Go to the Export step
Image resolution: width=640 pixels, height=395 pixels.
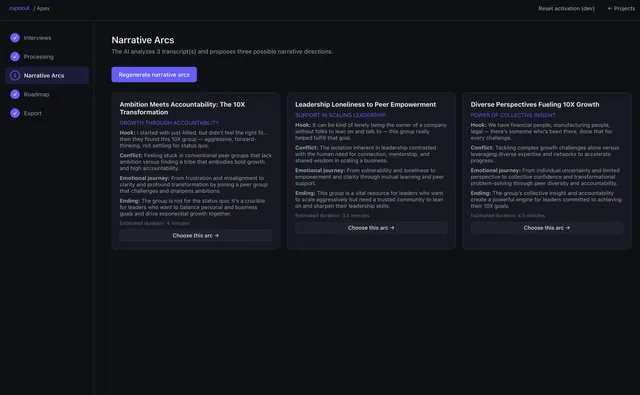click(47, 113)
